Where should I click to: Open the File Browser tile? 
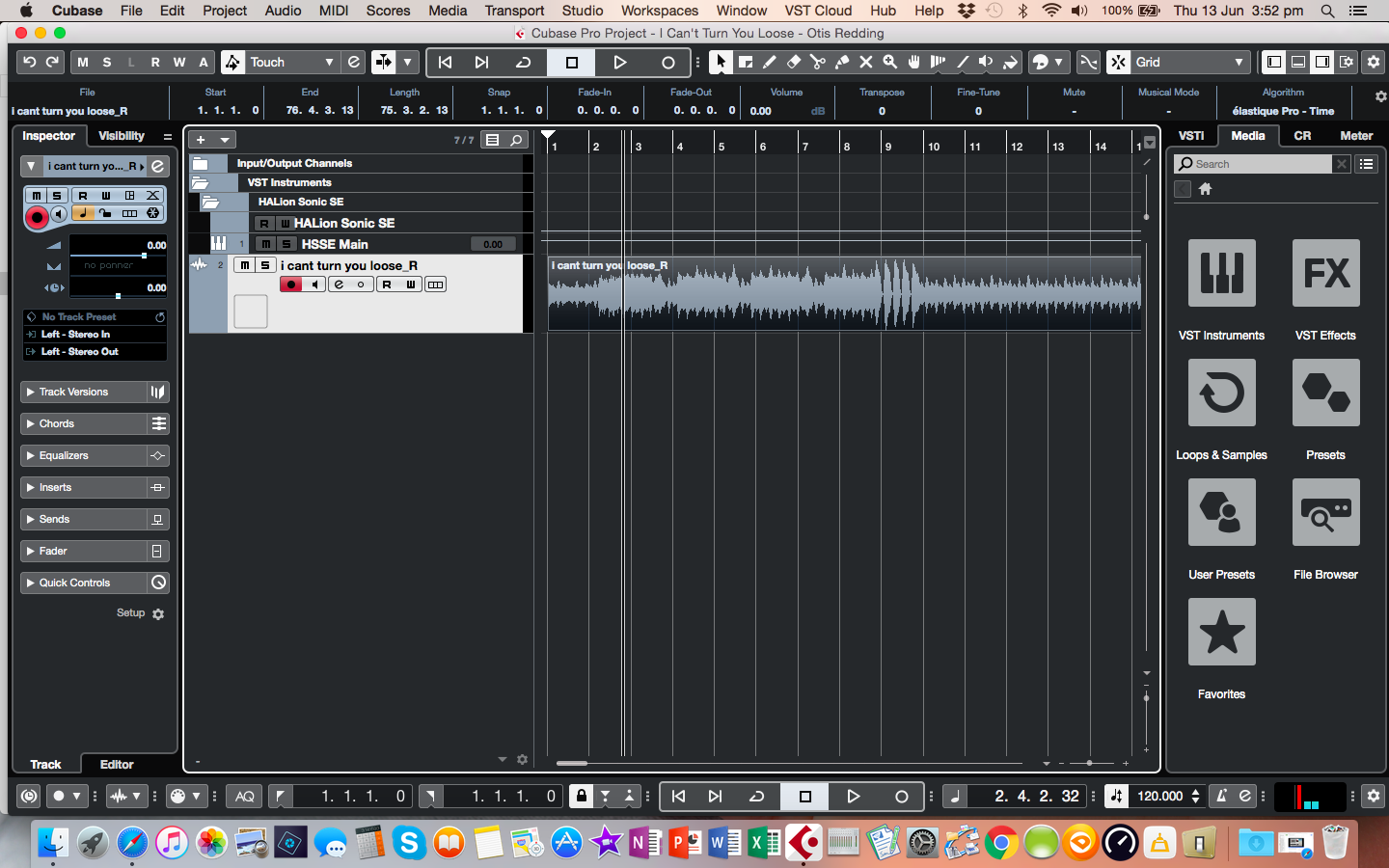pyautogui.click(x=1325, y=512)
